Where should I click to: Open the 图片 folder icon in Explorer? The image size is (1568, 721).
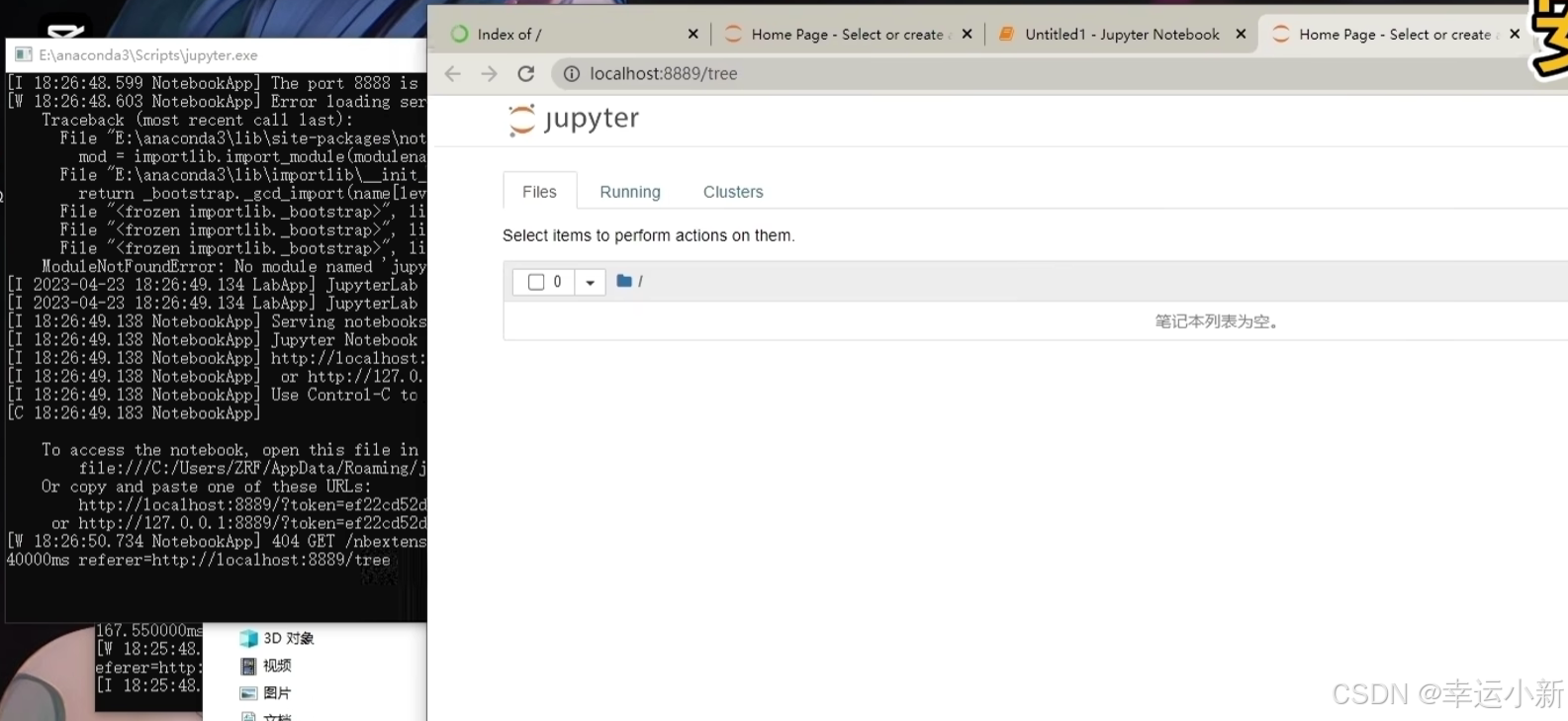[x=248, y=693]
